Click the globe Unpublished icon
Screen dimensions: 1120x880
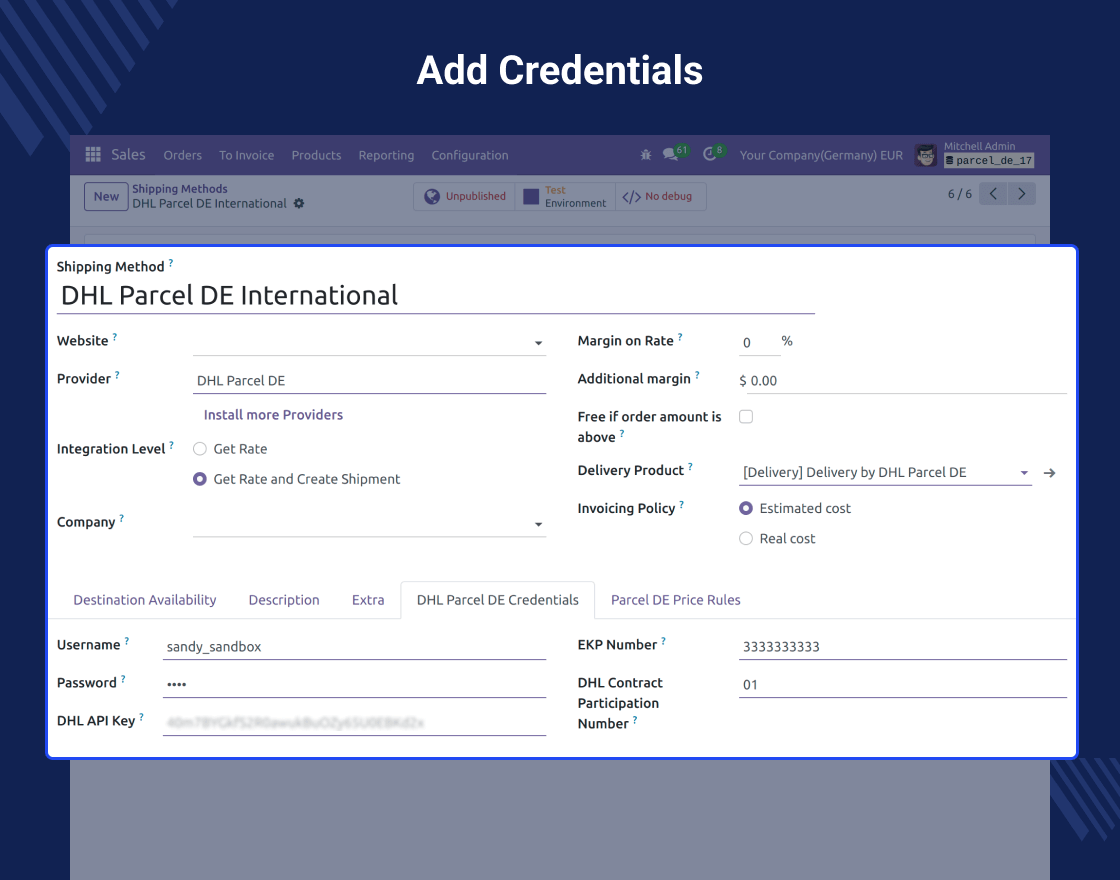[x=432, y=196]
